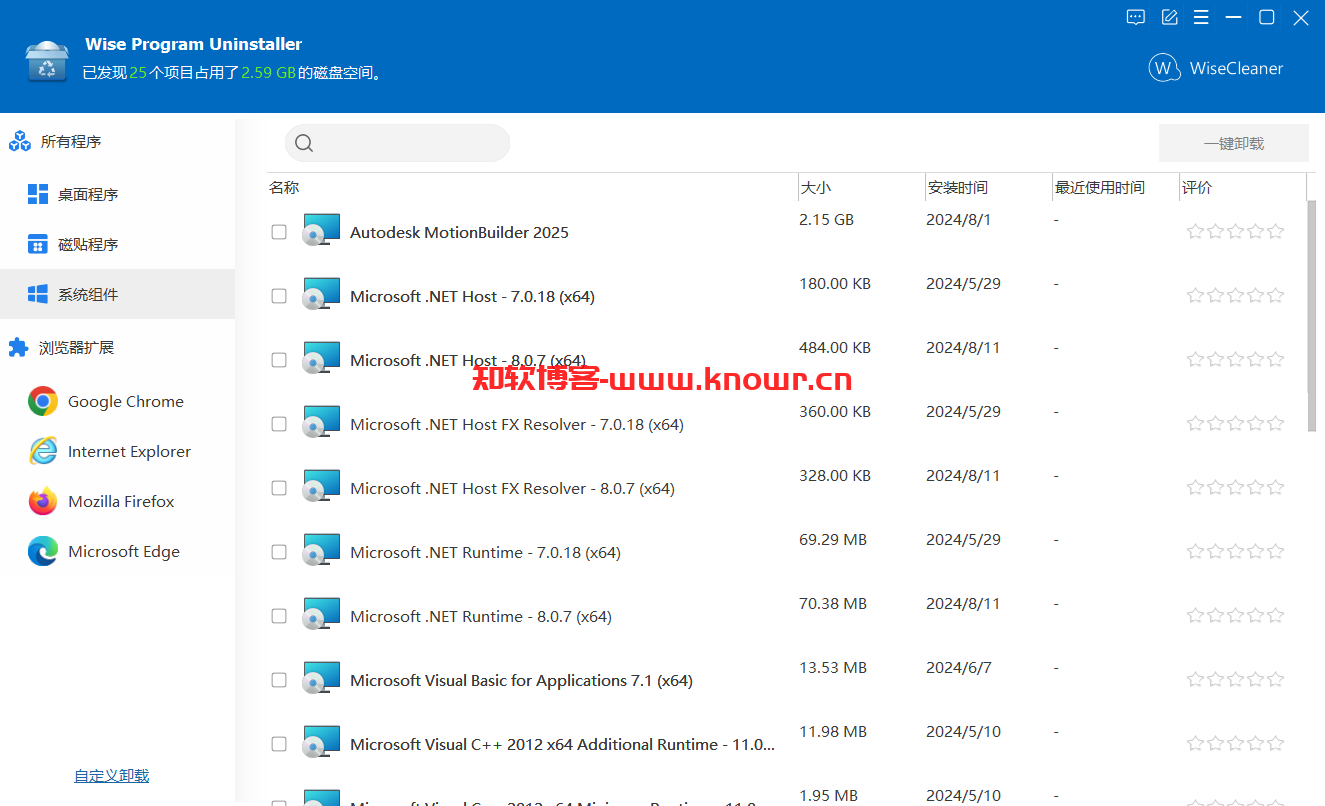This screenshot has width=1325, height=806.
Task: Show Google Chrome extensions
Action: click(x=117, y=402)
